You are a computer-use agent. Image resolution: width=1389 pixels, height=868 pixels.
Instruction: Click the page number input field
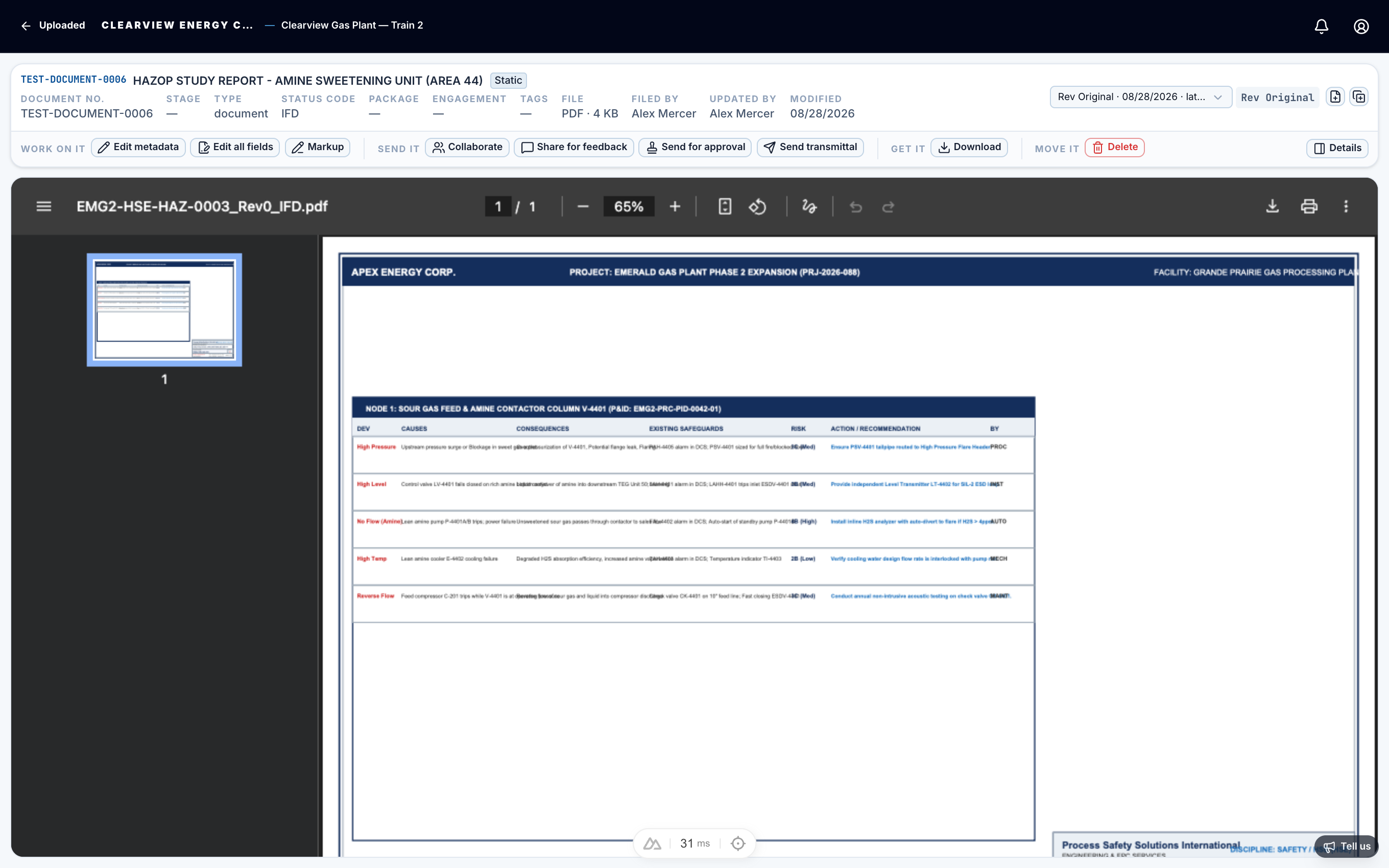coord(497,207)
